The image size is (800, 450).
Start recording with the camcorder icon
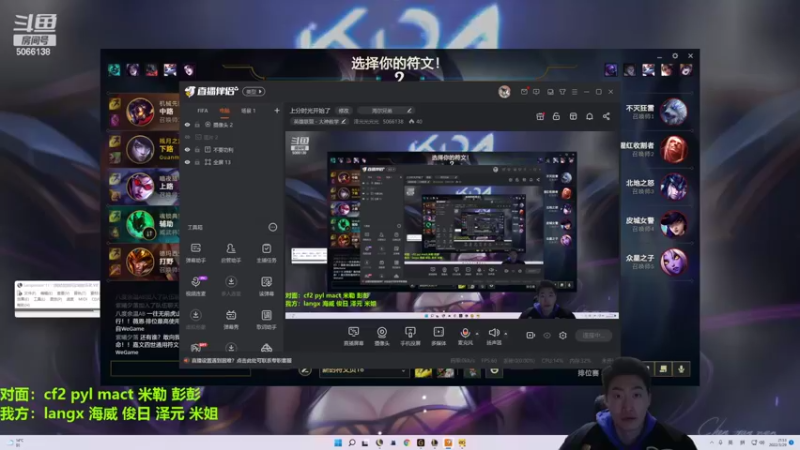pyautogui.click(x=531, y=335)
